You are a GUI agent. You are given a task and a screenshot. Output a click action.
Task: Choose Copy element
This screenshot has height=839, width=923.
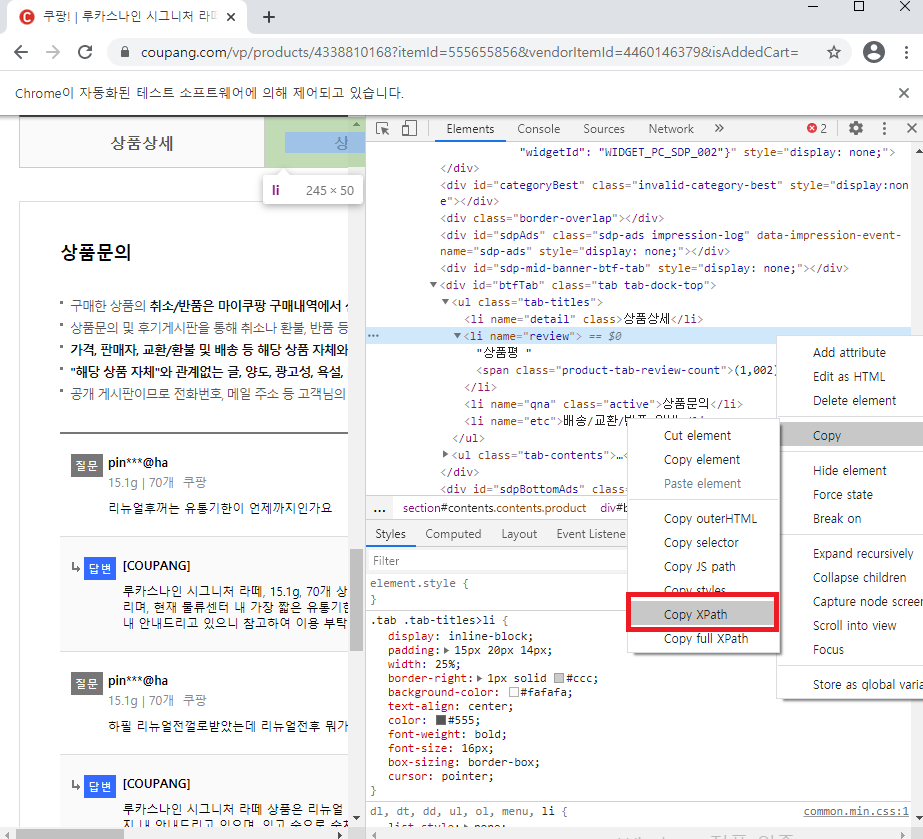pos(703,460)
